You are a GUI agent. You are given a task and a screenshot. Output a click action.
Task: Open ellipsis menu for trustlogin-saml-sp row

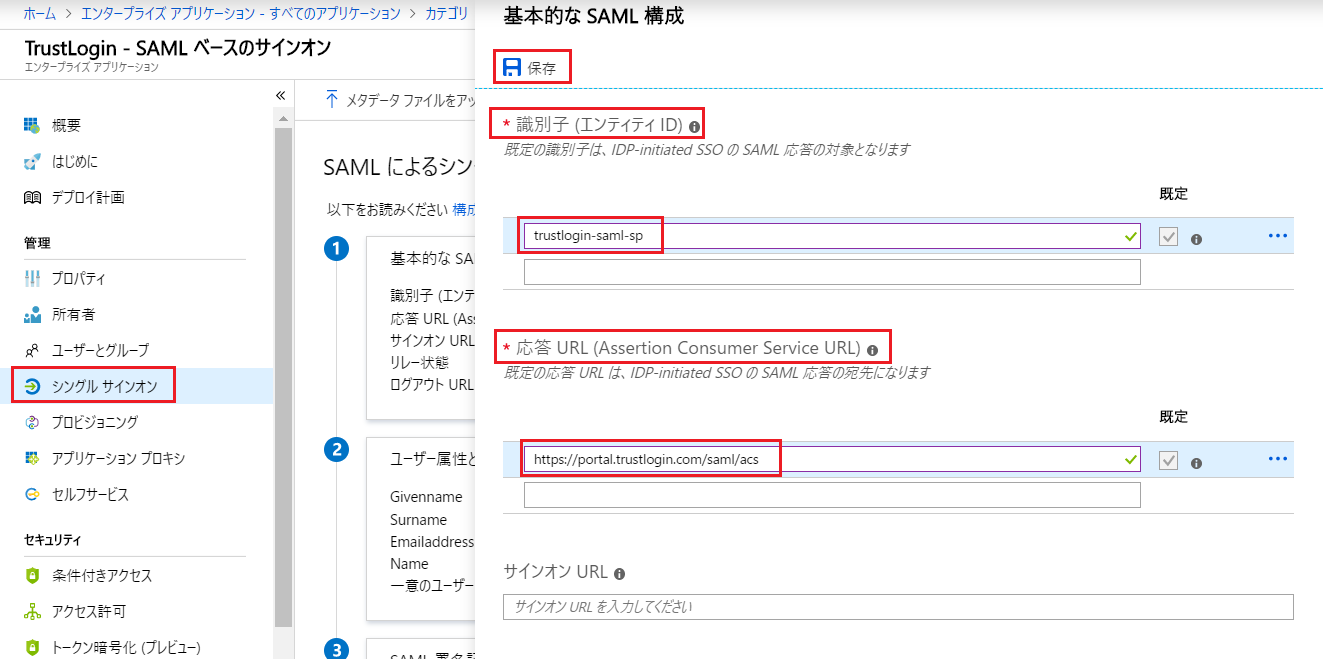[1277, 236]
